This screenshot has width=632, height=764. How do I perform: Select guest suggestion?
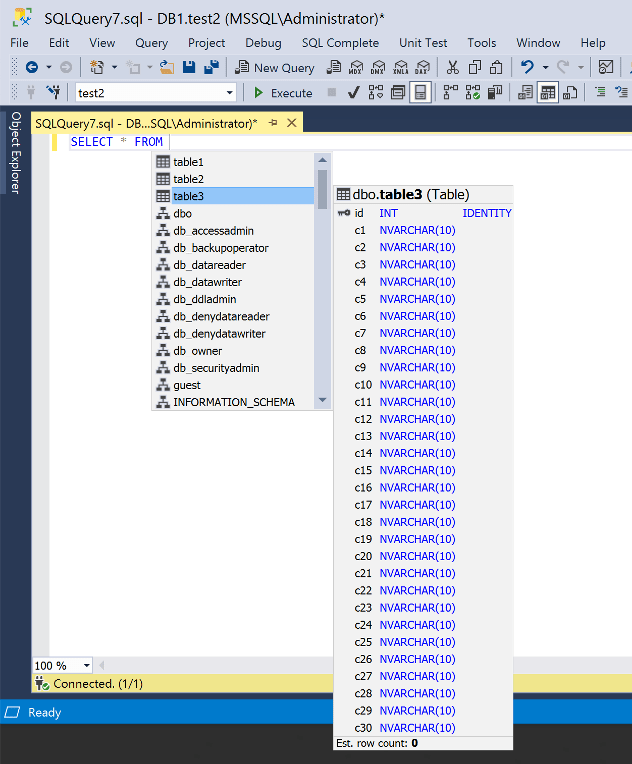[x=234, y=385]
